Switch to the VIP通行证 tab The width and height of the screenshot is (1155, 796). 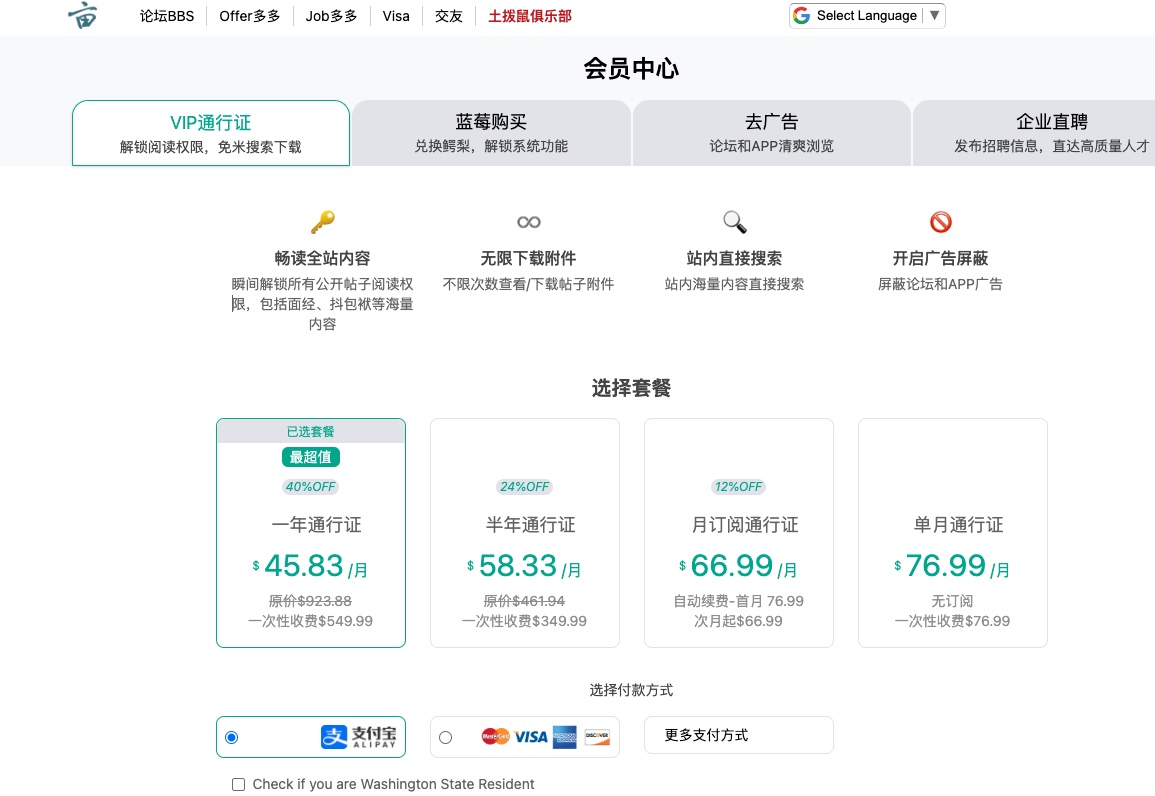coord(211,133)
